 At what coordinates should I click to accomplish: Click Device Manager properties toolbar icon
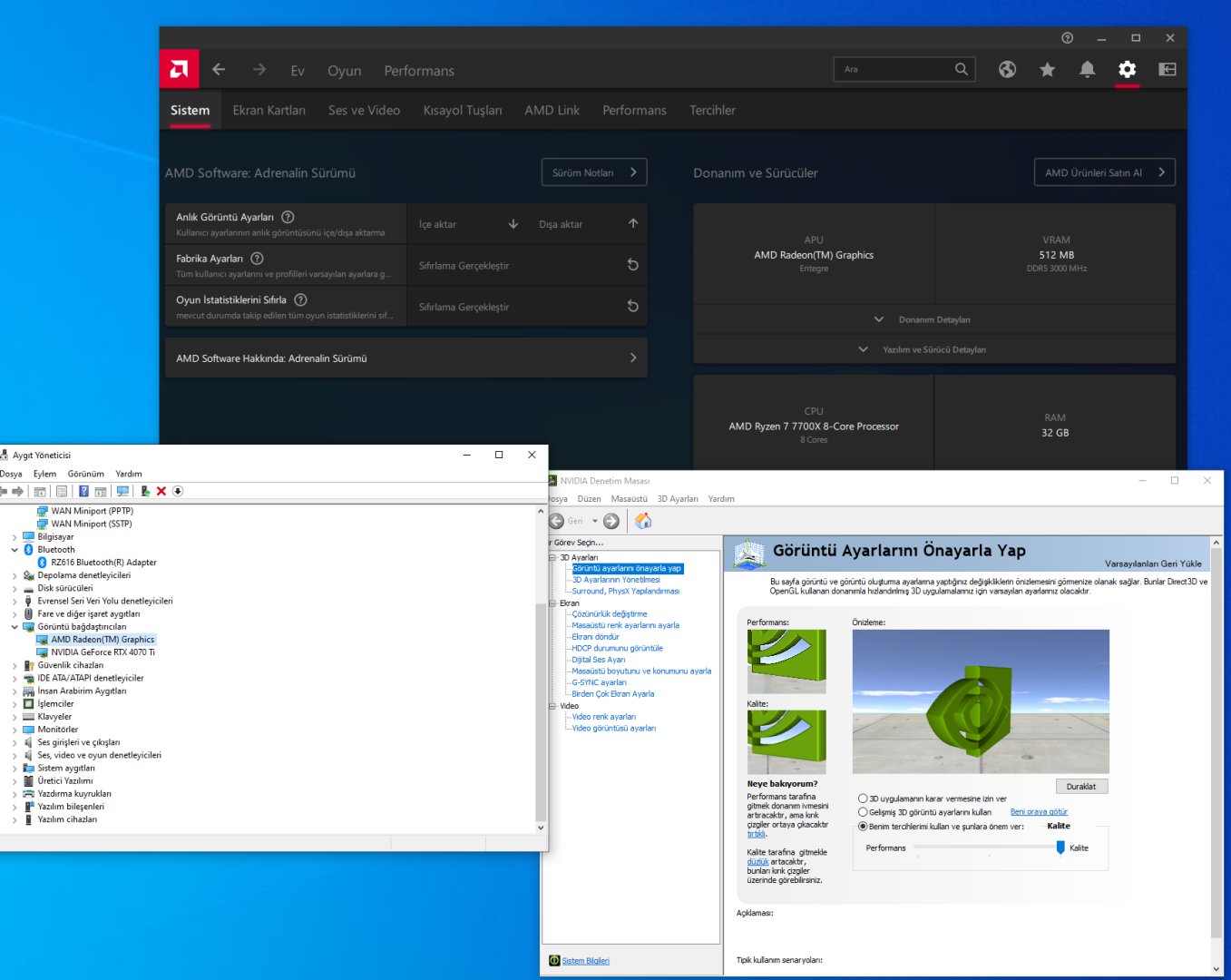point(62,491)
